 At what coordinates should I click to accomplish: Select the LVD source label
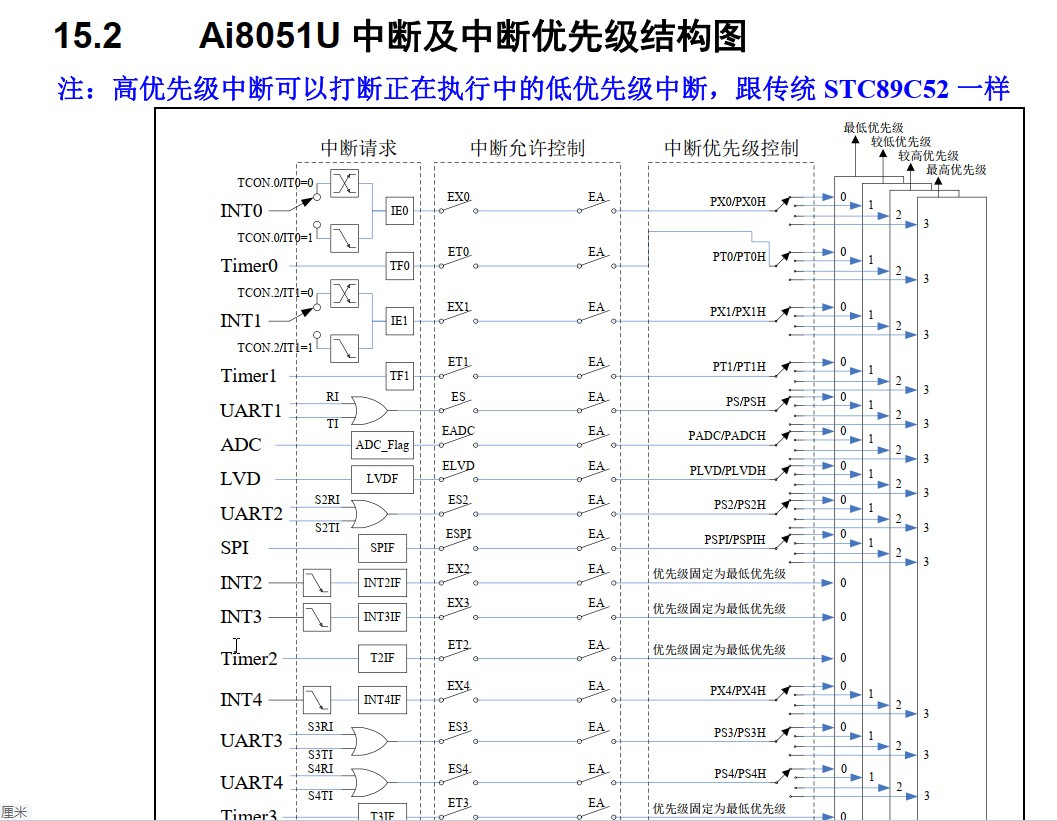240,479
